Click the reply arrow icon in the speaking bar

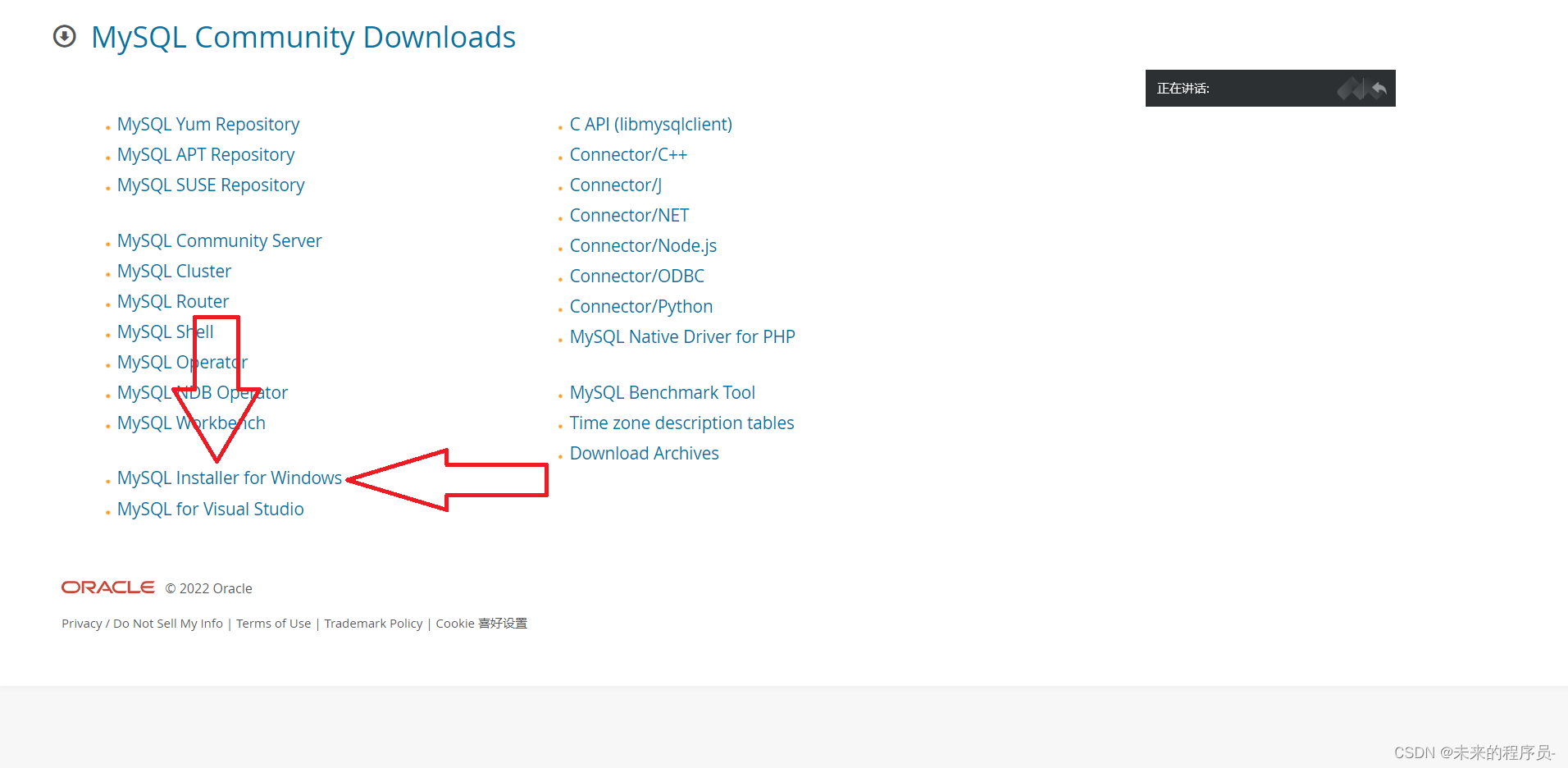pos(1379,89)
